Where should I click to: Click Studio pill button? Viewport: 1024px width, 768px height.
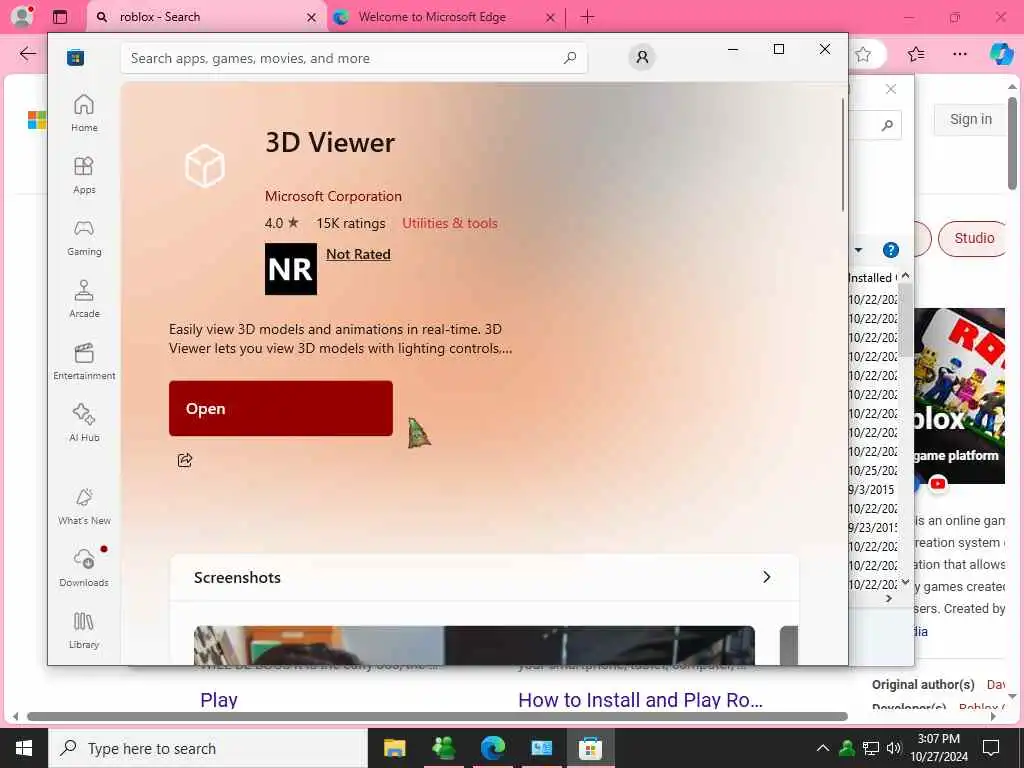[x=973, y=238]
